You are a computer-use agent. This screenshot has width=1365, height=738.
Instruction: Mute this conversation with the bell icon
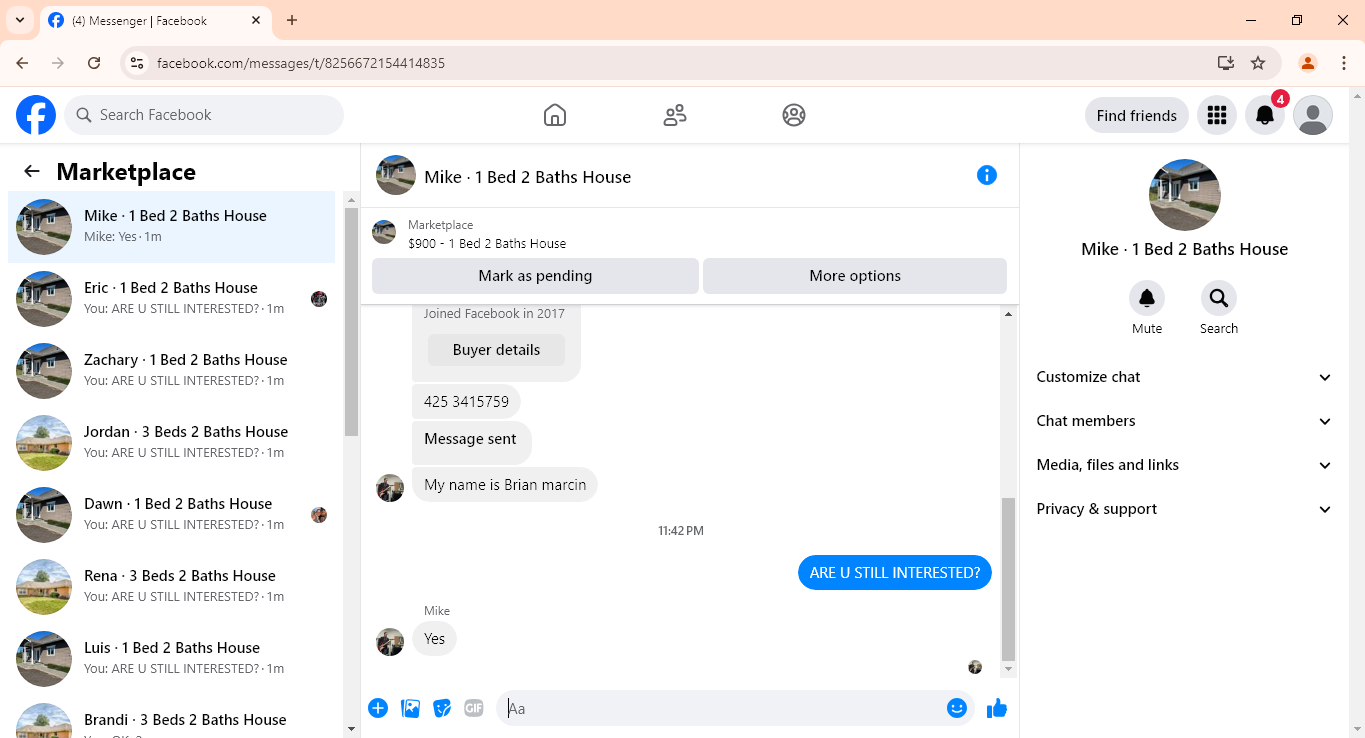tap(1147, 298)
